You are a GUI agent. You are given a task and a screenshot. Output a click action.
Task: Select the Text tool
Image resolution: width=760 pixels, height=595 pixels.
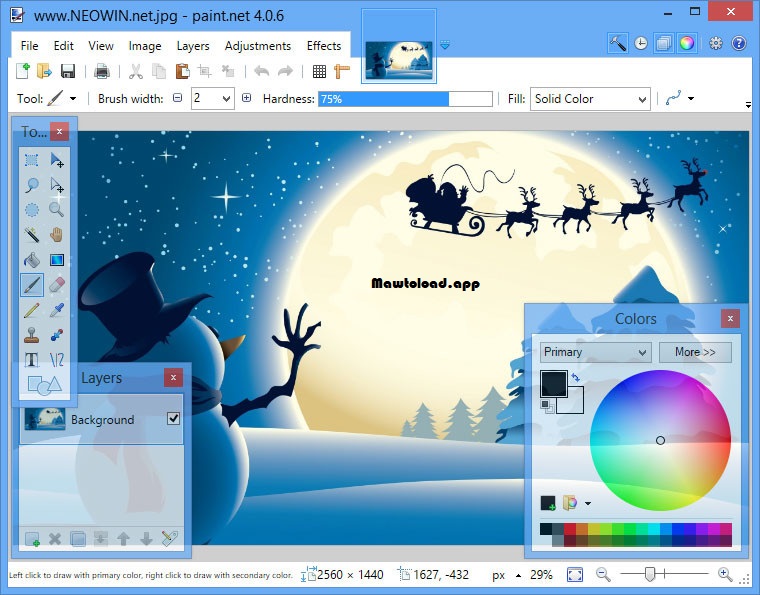coord(32,360)
